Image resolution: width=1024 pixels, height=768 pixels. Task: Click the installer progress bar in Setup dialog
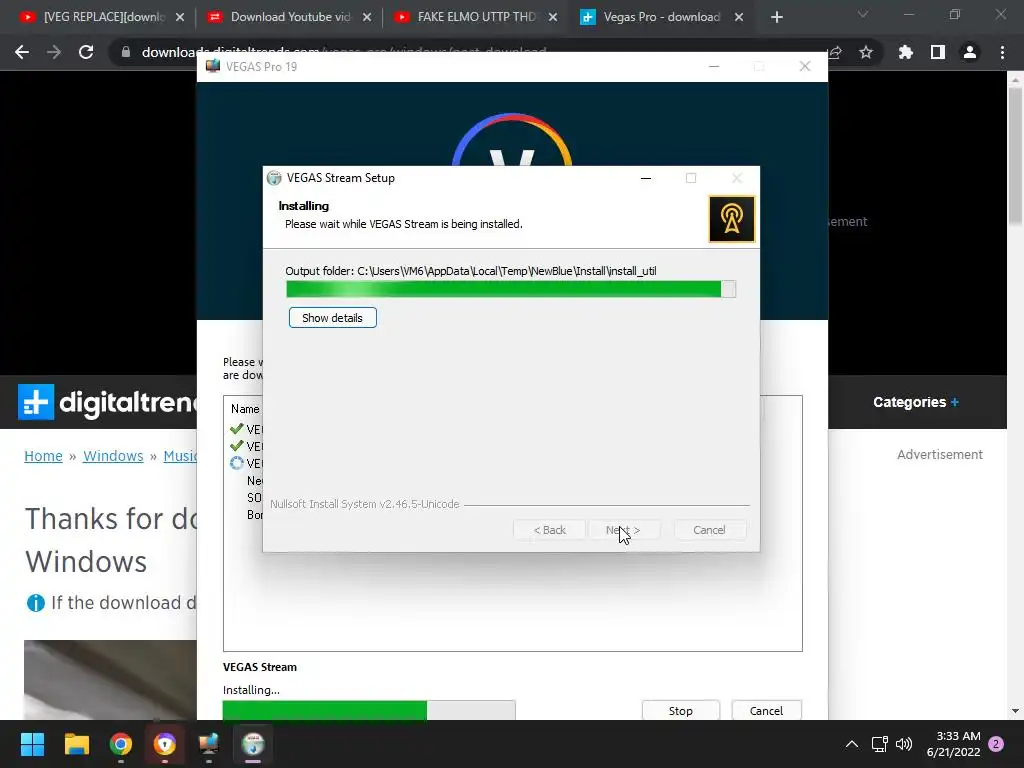(x=511, y=289)
